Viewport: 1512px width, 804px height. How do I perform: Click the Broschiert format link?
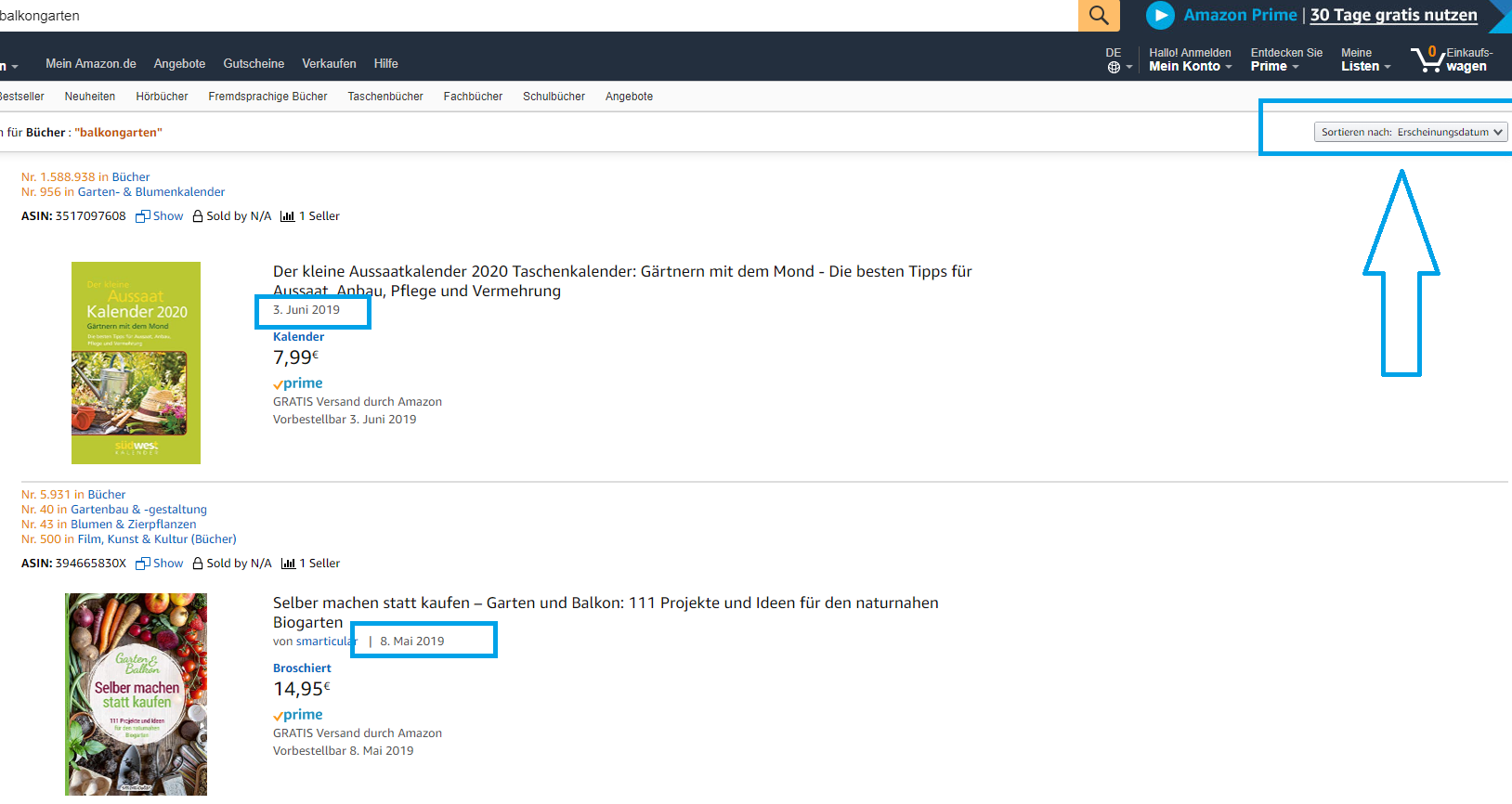[302, 668]
